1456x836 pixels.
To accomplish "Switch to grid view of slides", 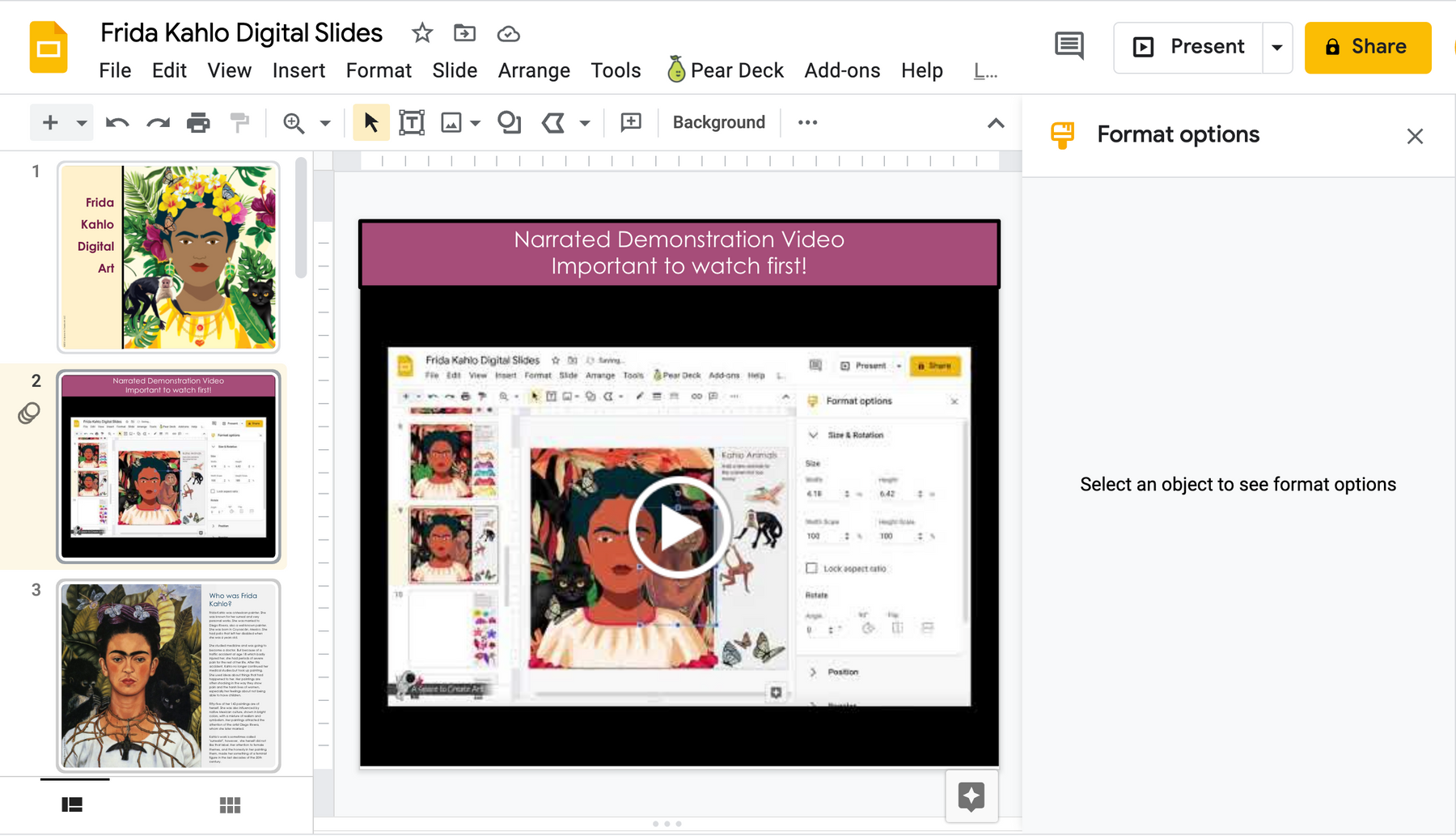I will [x=231, y=804].
